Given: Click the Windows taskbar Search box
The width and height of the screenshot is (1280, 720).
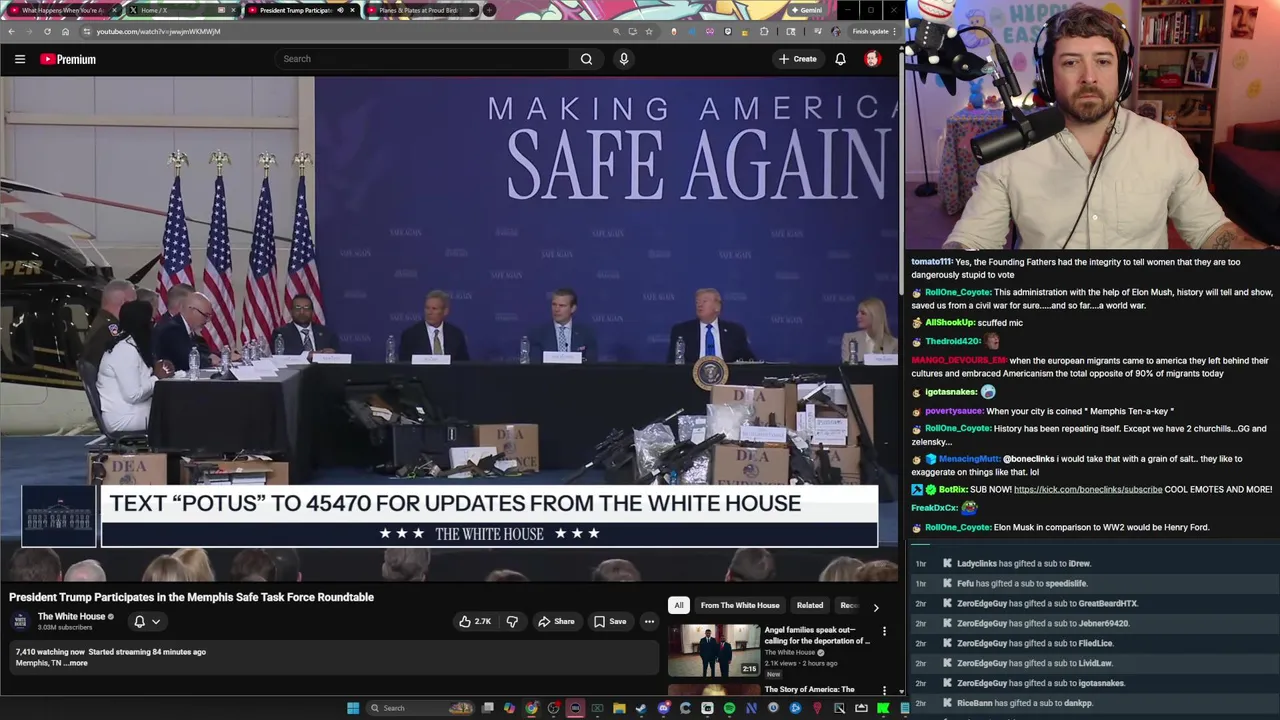Looking at the screenshot, I should [x=420, y=708].
